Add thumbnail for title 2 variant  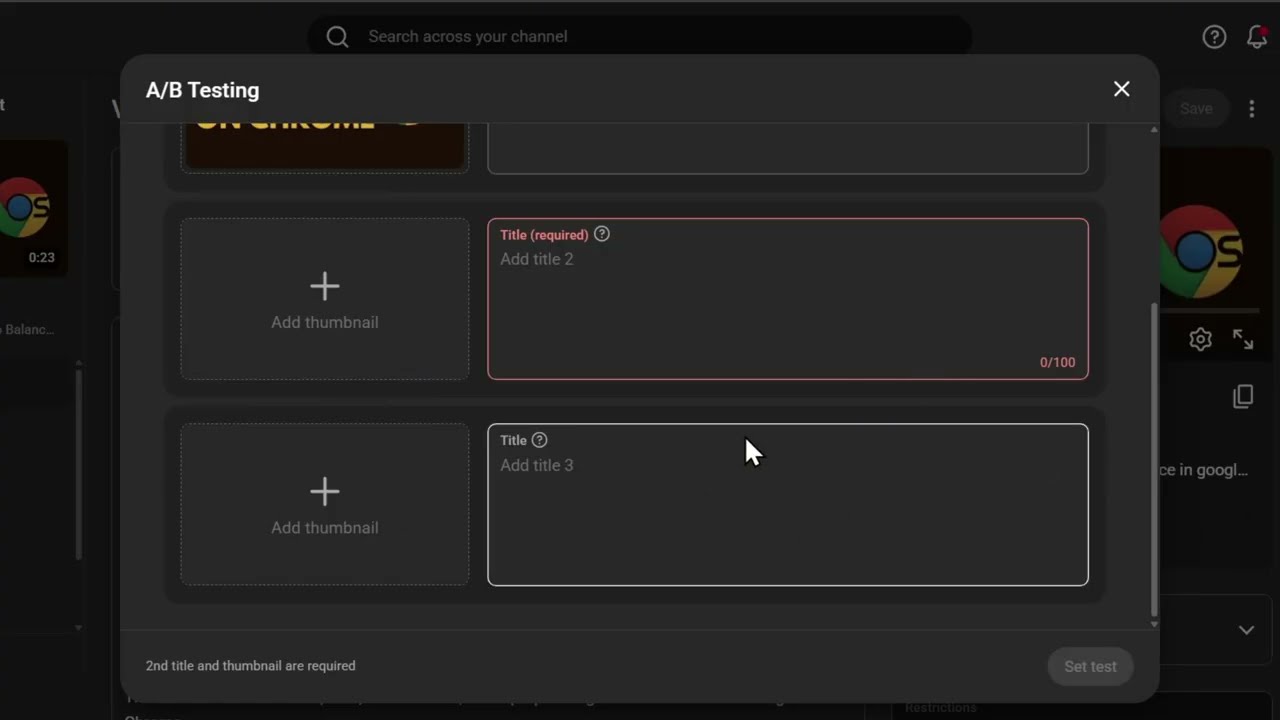click(x=325, y=299)
